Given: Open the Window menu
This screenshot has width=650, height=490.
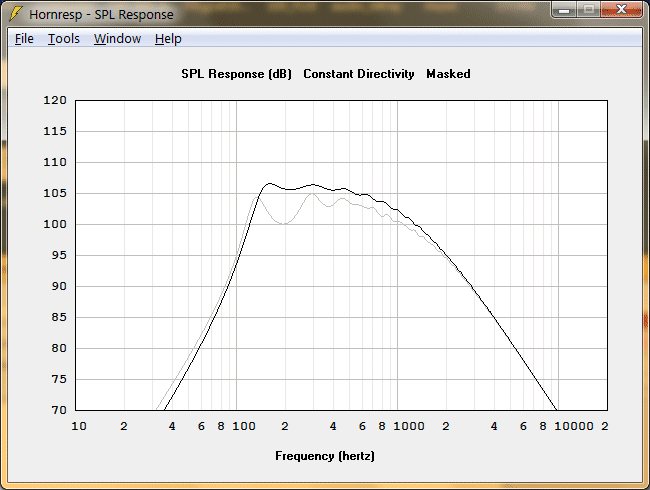Looking at the screenshot, I should coord(117,39).
